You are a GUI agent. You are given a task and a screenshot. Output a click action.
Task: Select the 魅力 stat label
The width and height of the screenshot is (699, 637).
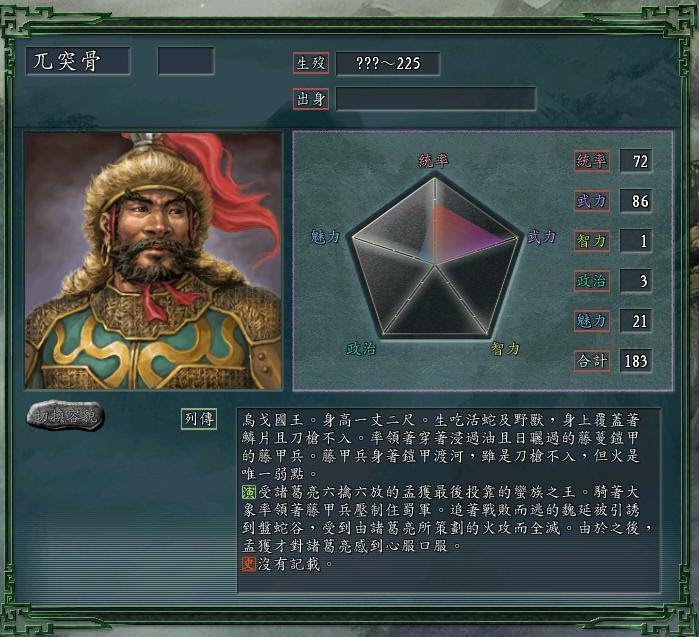[x=592, y=321]
